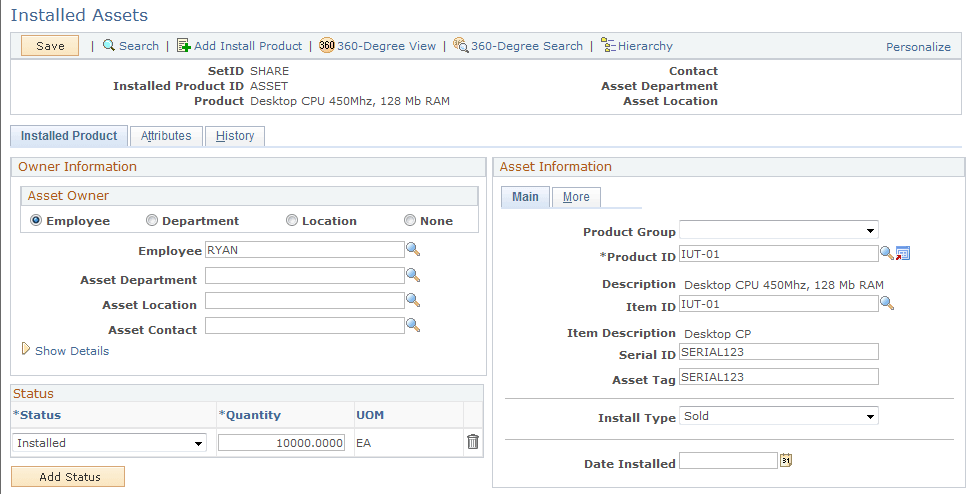Click the 360-Degree Search icon
The image size is (976, 494).
[x=461, y=45]
